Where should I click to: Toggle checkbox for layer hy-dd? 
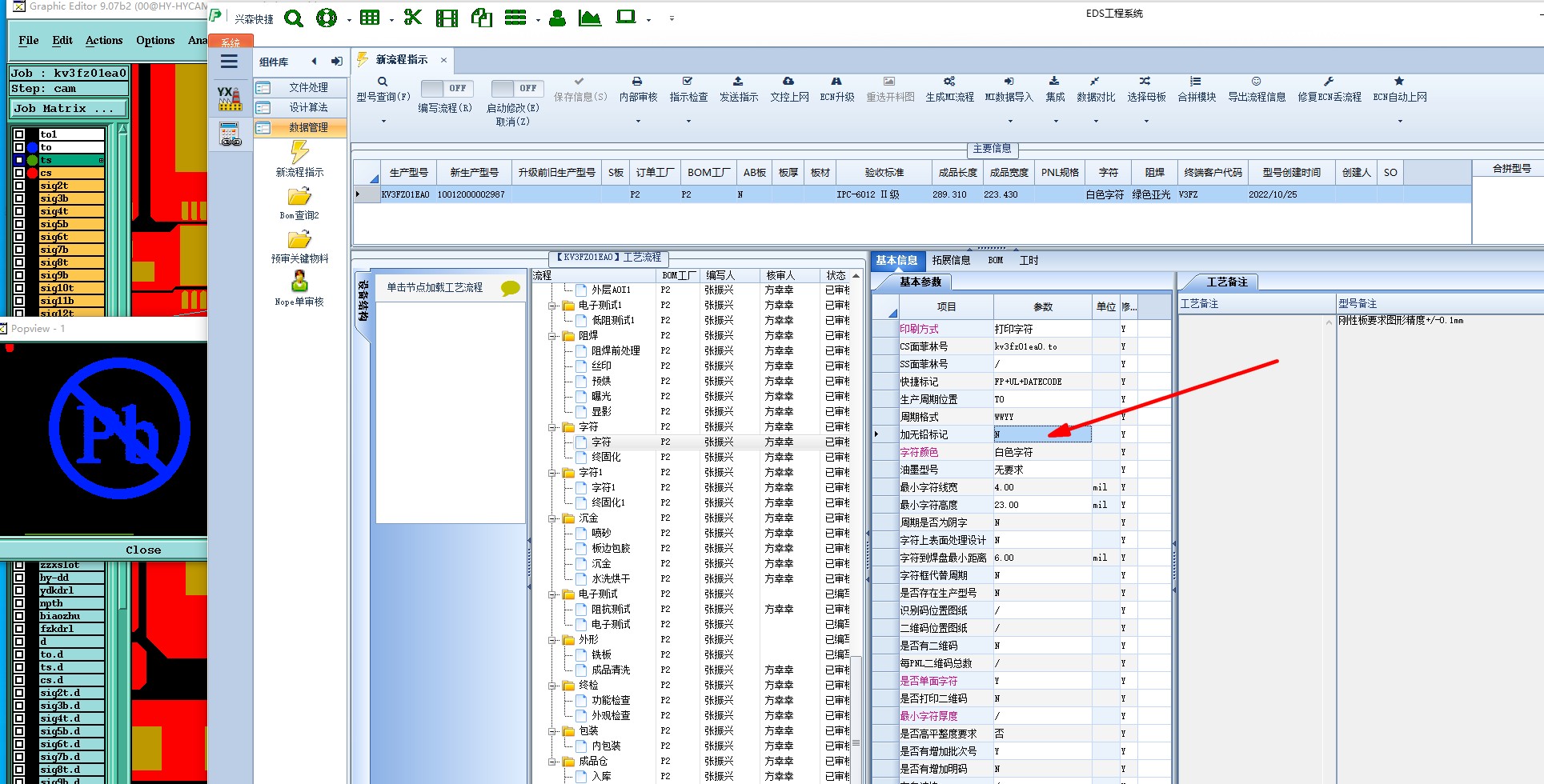(x=19, y=578)
